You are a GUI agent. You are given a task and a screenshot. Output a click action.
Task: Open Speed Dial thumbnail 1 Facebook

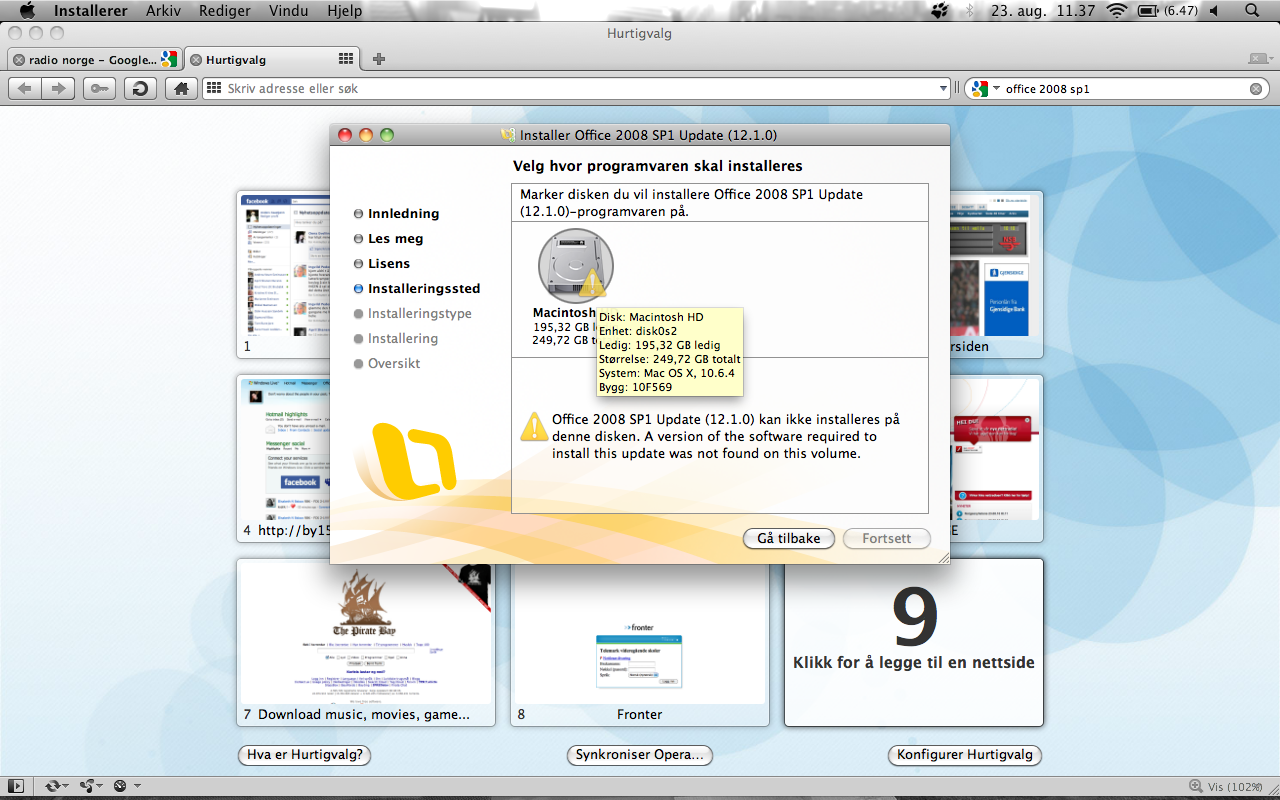point(283,274)
